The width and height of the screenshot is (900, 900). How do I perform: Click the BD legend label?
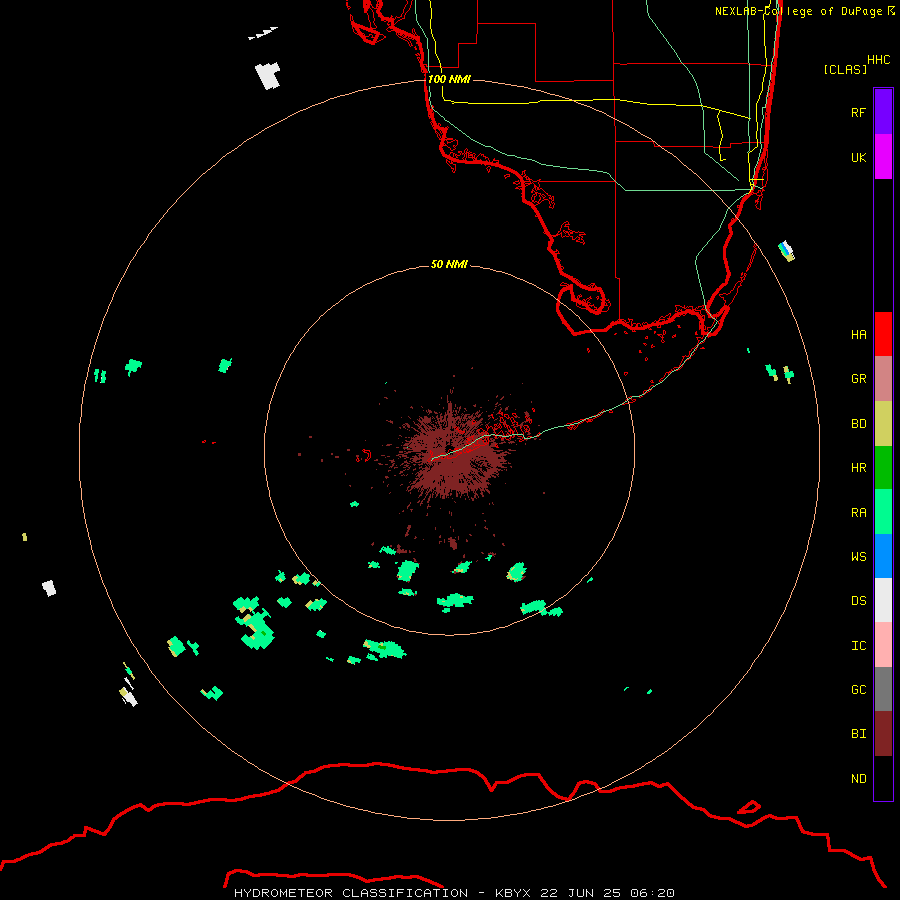pyautogui.click(x=858, y=423)
